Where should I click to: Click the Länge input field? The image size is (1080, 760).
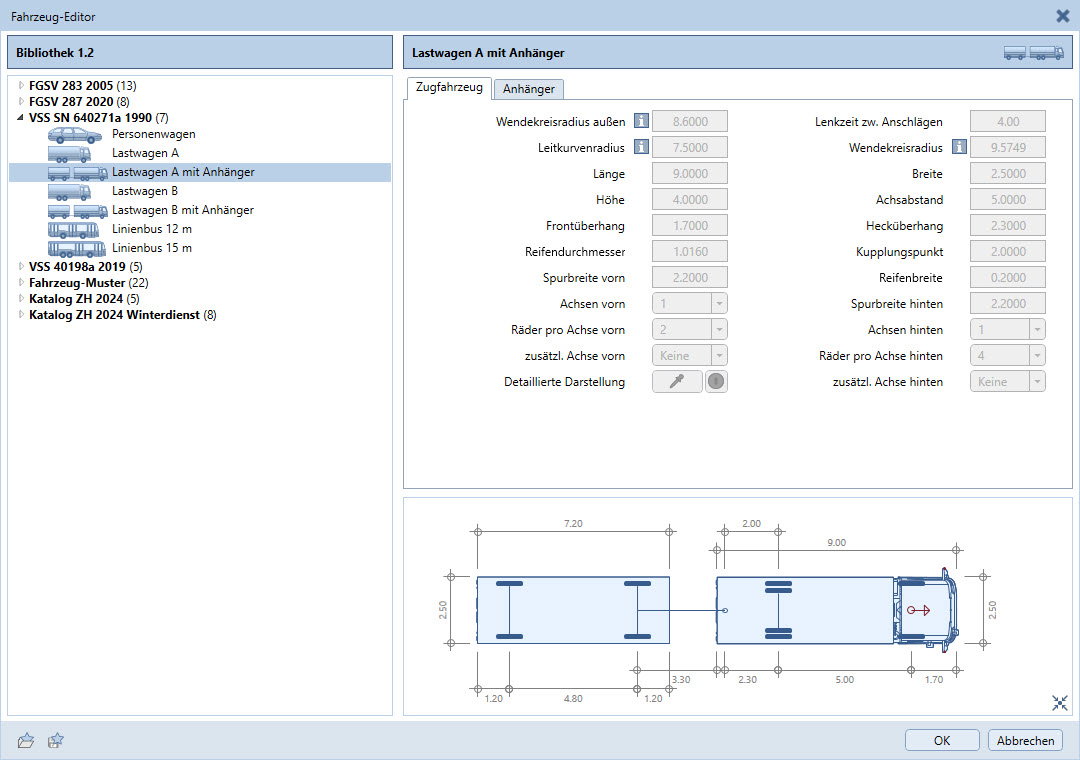tap(689, 174)
